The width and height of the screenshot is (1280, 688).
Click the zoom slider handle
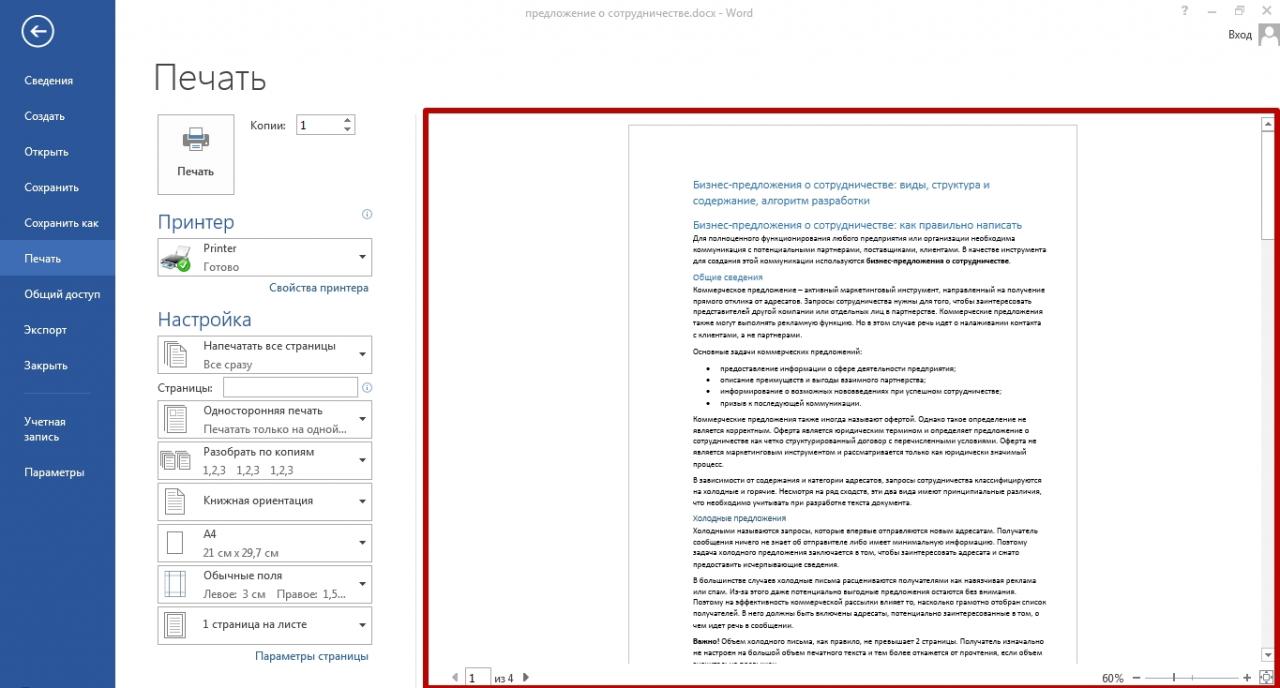1173,678
